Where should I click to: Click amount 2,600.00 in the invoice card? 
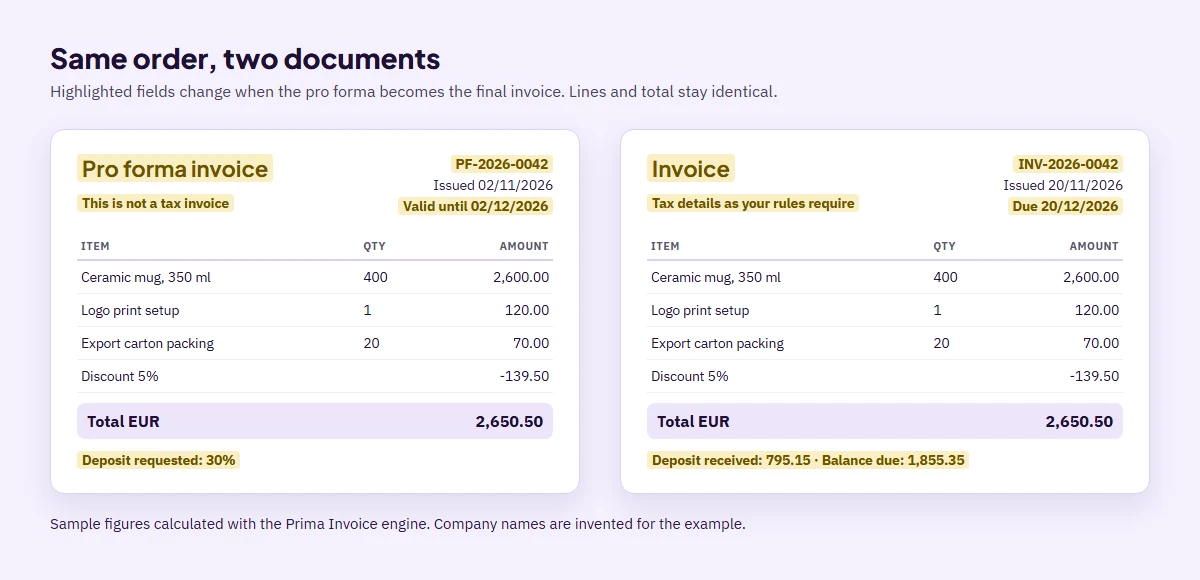[x=1091, y=277]
